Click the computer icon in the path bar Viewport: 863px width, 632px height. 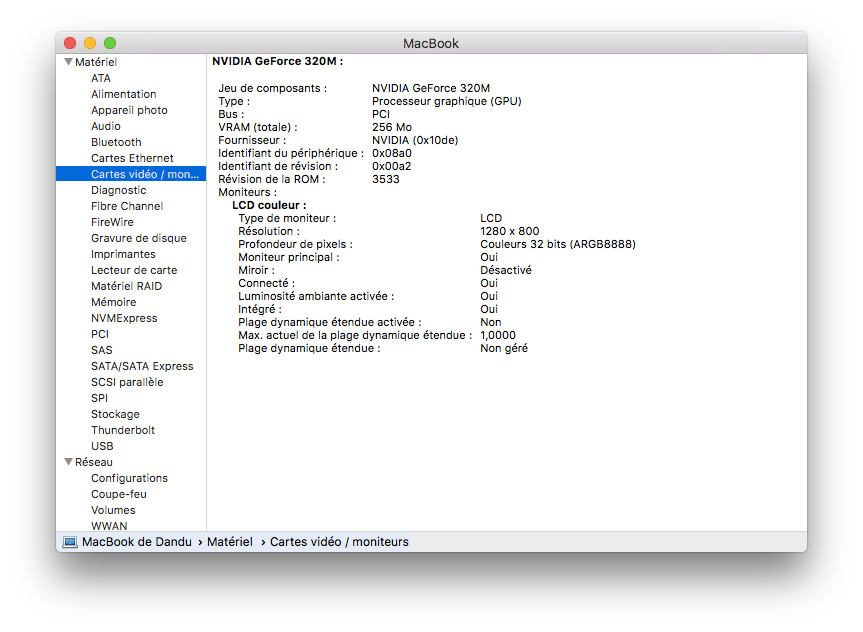(x=70, y=542)
